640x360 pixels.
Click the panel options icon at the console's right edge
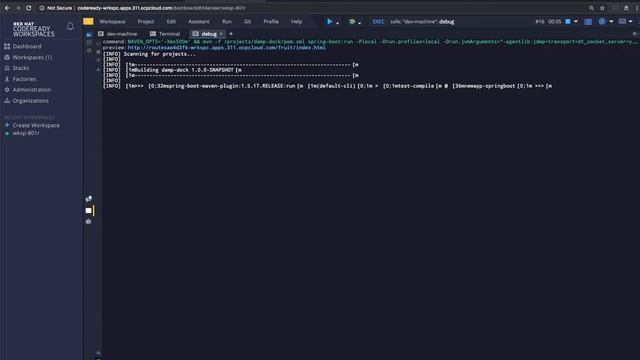[635, 34]
